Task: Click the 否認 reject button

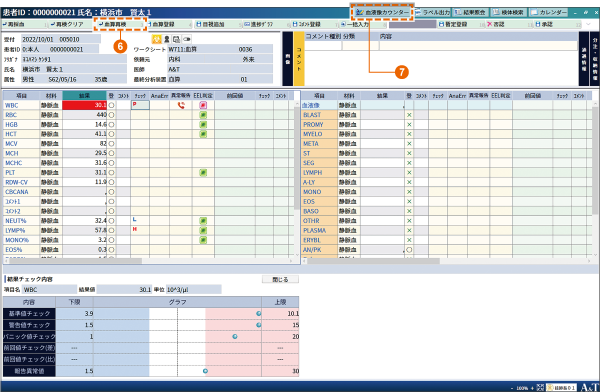Action: (x=508, y=24)
